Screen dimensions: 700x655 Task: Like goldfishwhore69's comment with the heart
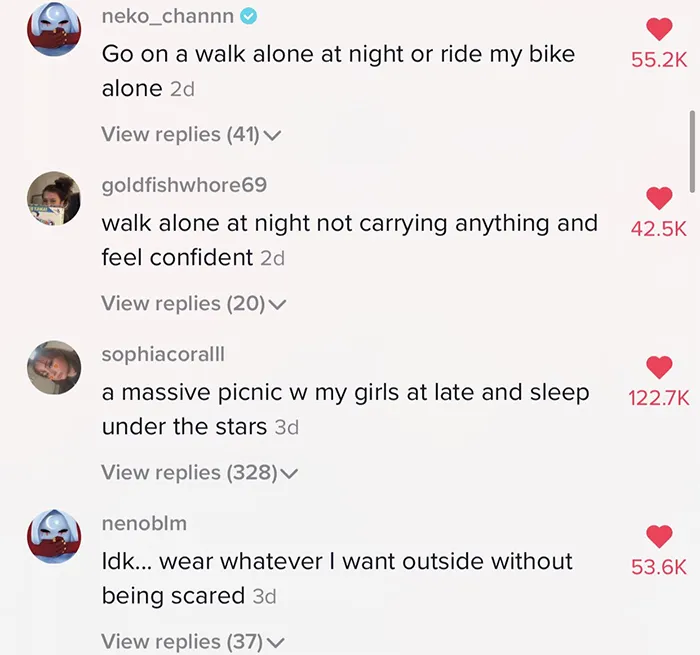[x=659, y=198]
